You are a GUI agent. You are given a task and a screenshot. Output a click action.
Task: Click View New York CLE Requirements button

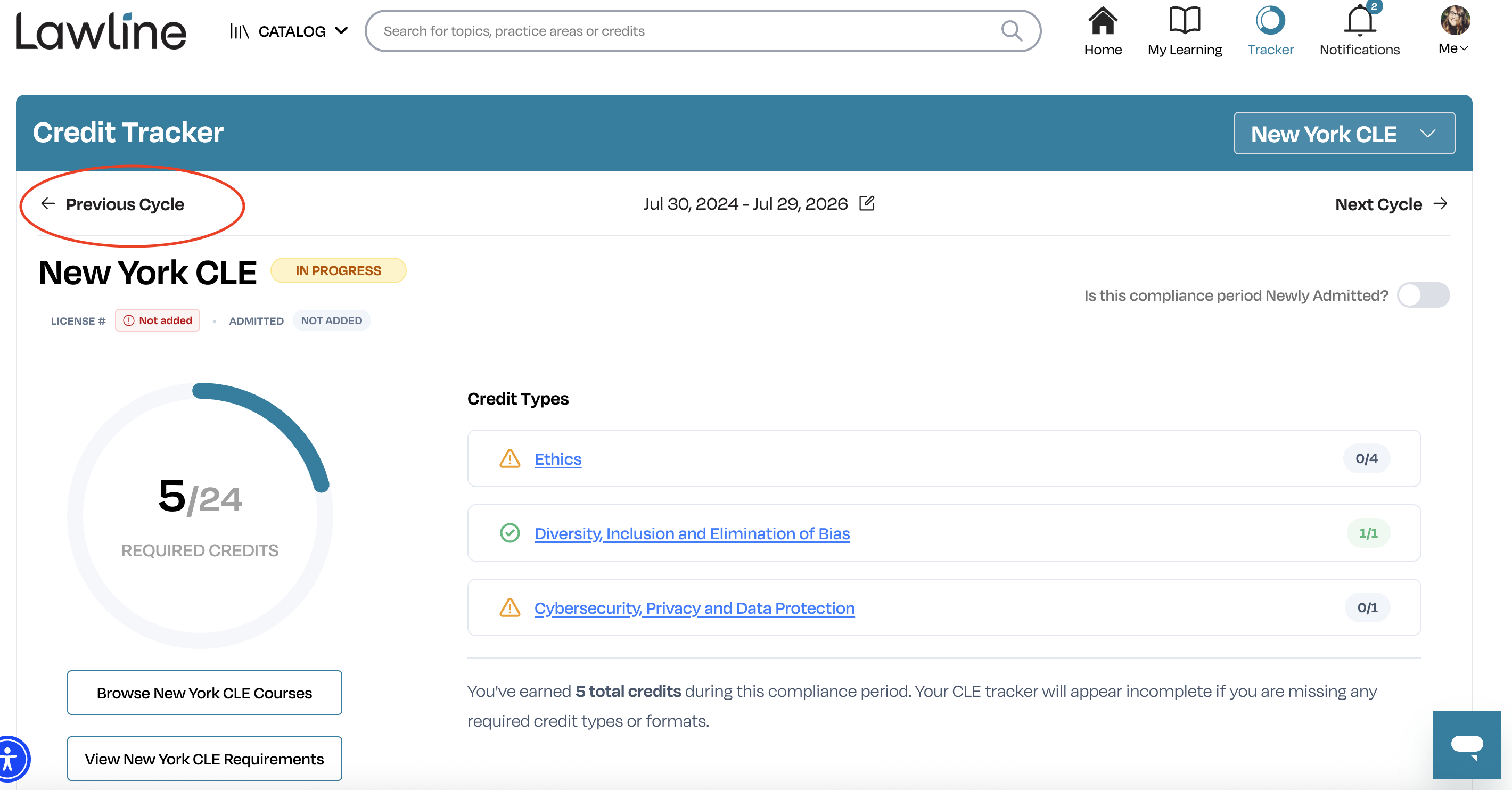204,758
